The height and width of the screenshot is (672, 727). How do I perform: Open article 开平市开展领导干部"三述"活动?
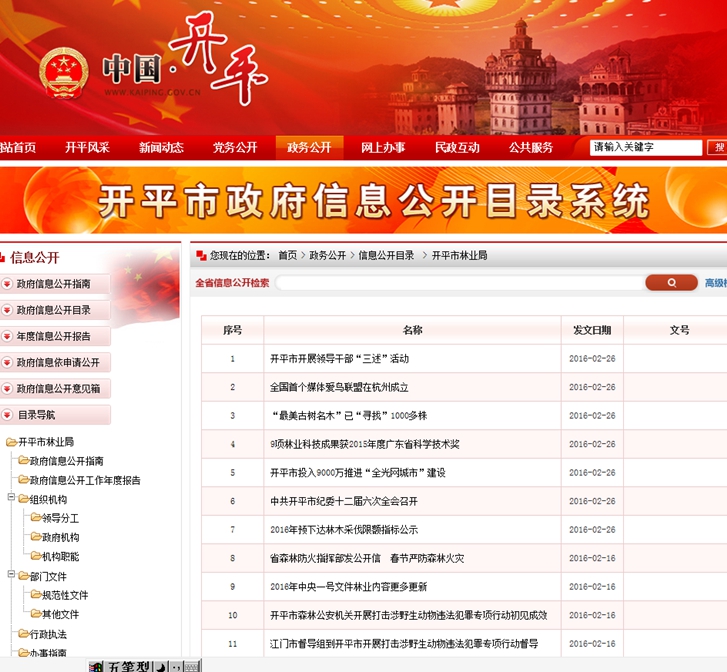click(339, 358)
